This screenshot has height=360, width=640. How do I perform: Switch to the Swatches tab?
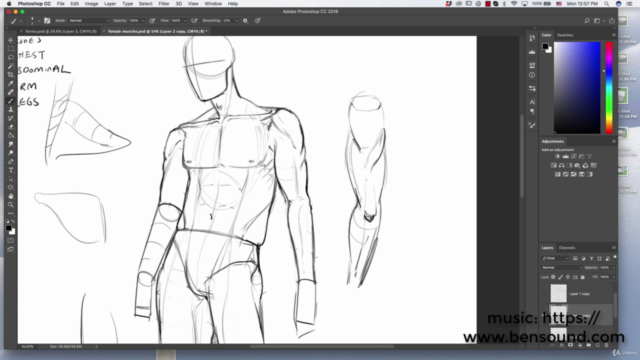click(565, 35)
